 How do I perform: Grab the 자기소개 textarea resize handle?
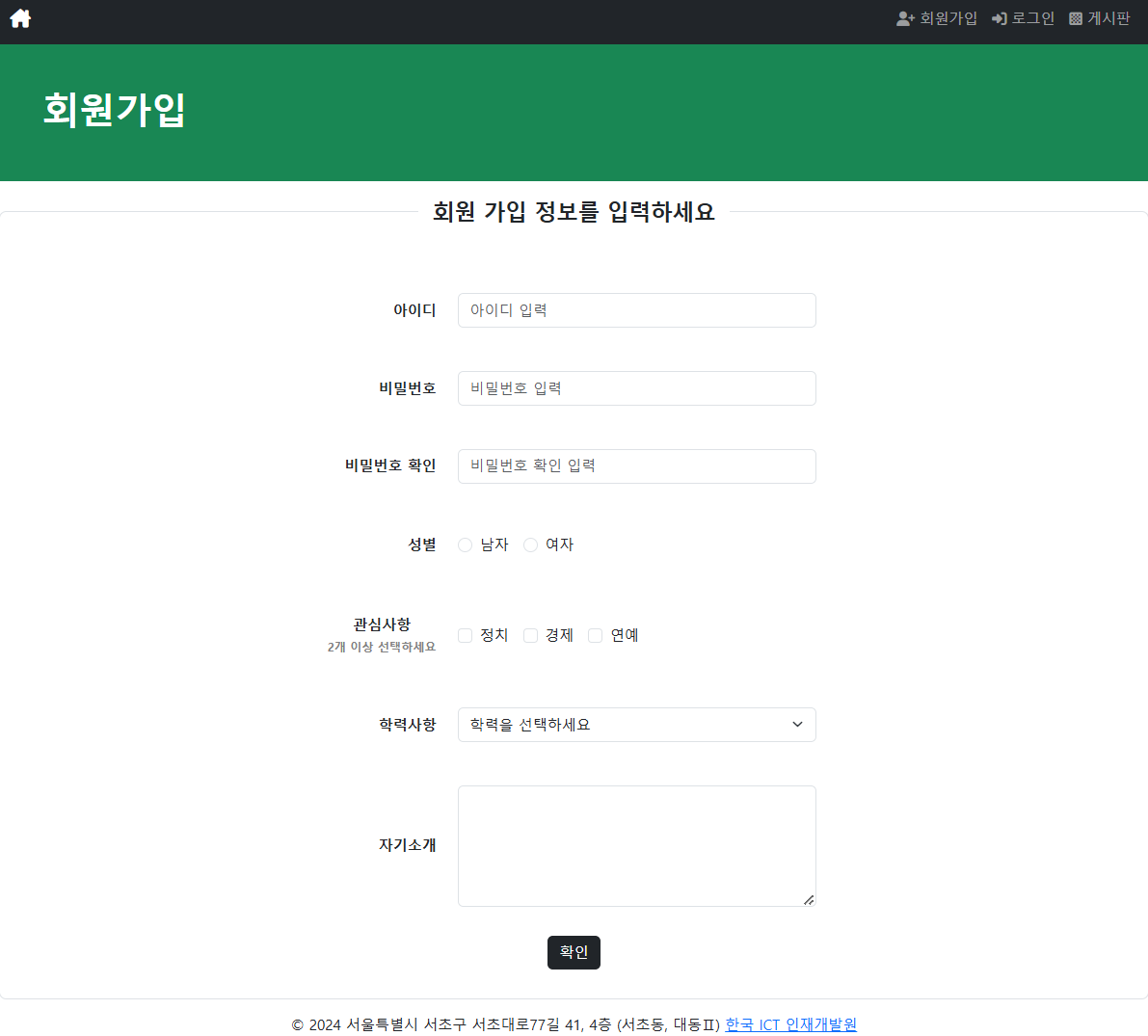click(809, 900)
